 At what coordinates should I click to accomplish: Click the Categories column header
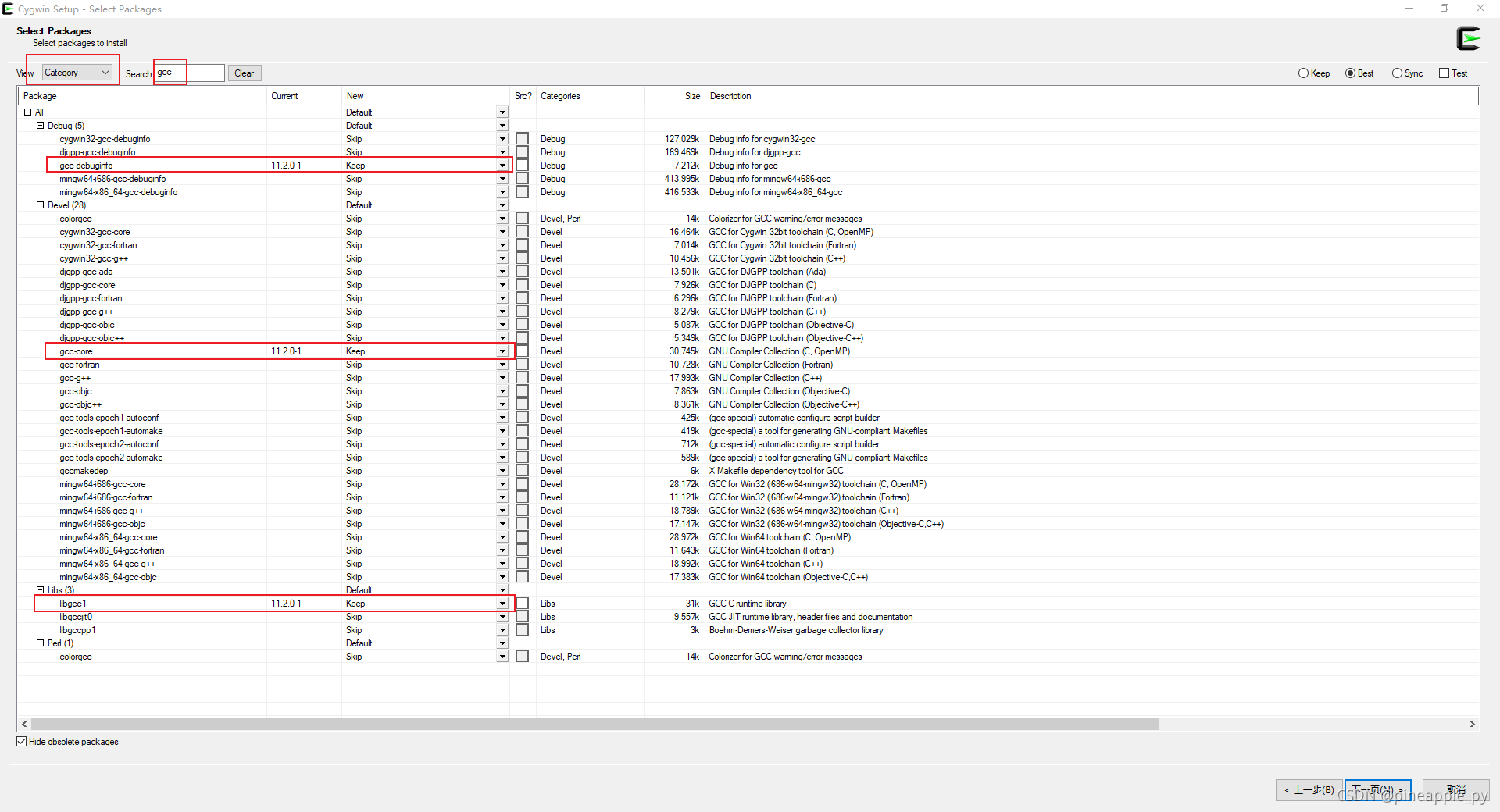tap(590, 96)
